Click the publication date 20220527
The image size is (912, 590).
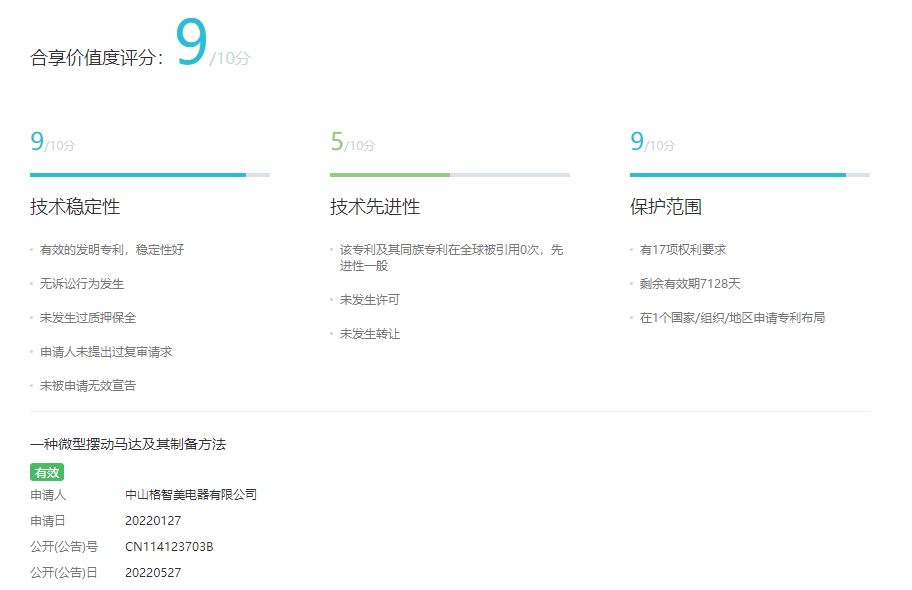pos(153,573)
